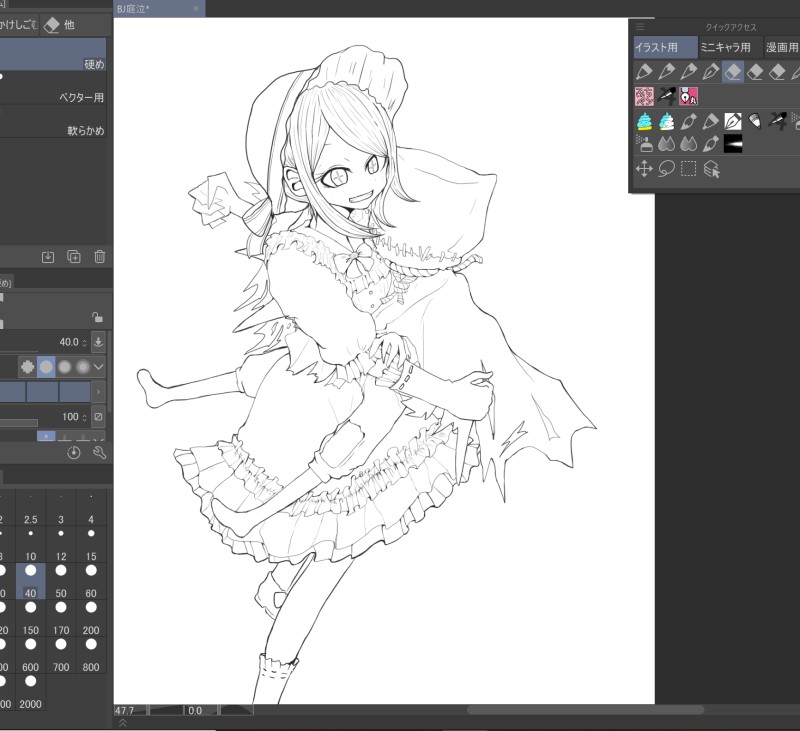Click the canvas rotation value 0.0
Image resolution: width=800 pixels, height=731 pixels.
pos(195,710)
